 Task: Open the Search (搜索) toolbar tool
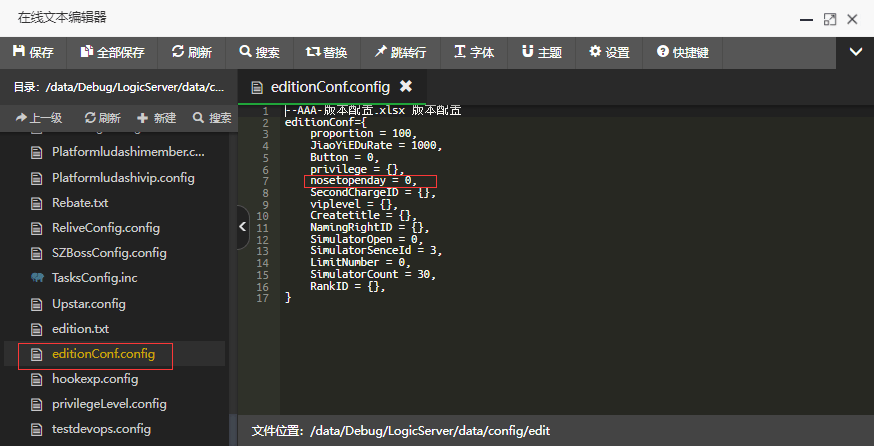coord(259,52)
